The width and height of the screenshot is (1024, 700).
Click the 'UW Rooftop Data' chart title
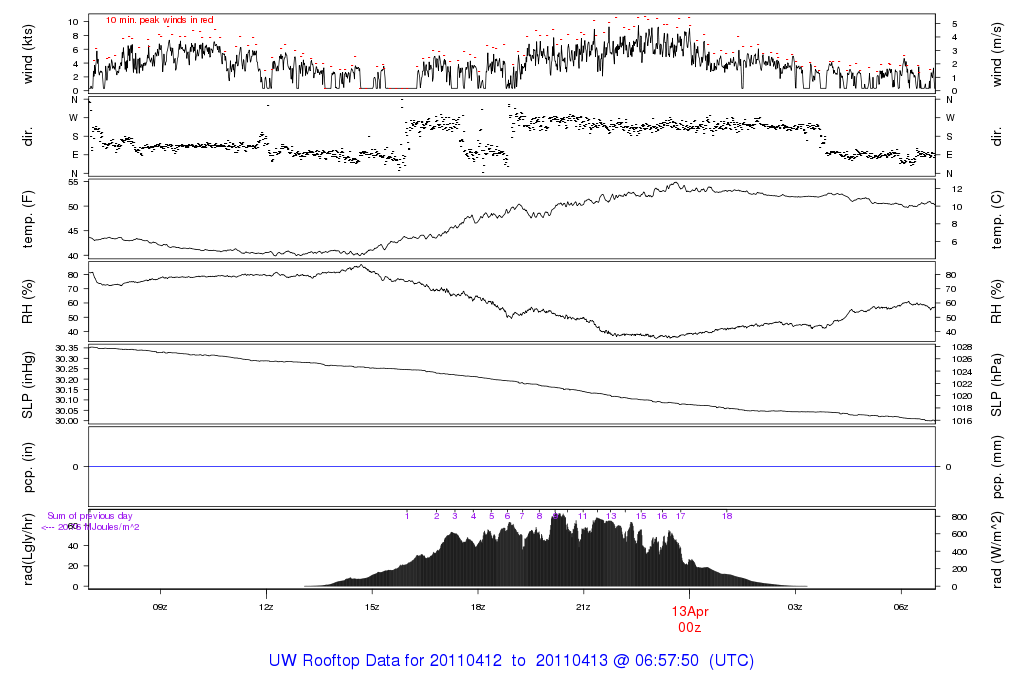pos(511,661)
